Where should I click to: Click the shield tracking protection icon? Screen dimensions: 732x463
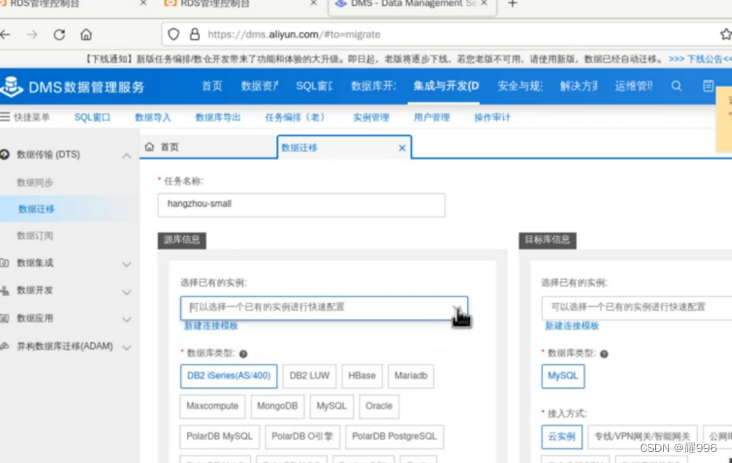(174, 35)
